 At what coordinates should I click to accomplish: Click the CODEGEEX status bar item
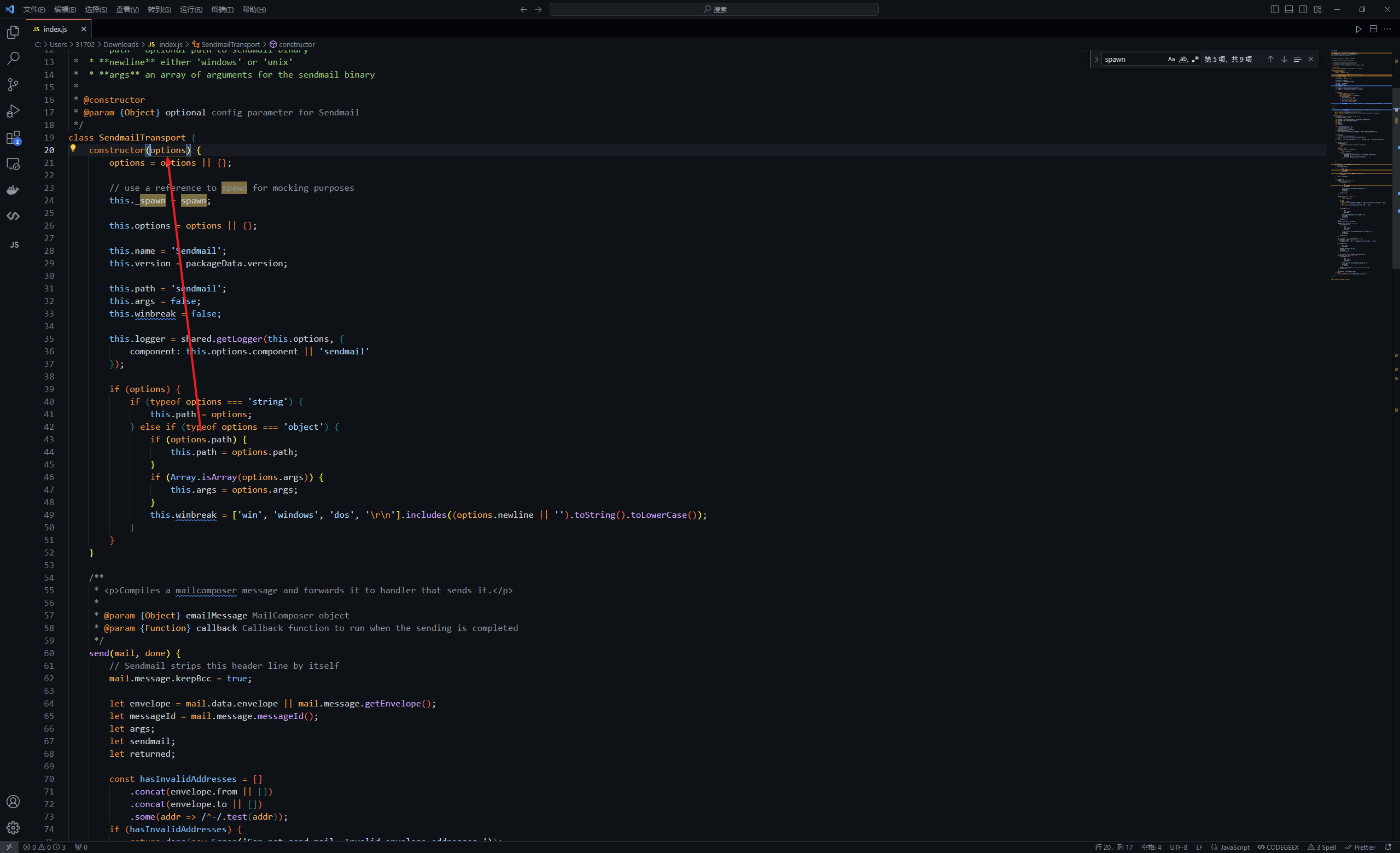pyautogui.click(x=1278, y=847)
